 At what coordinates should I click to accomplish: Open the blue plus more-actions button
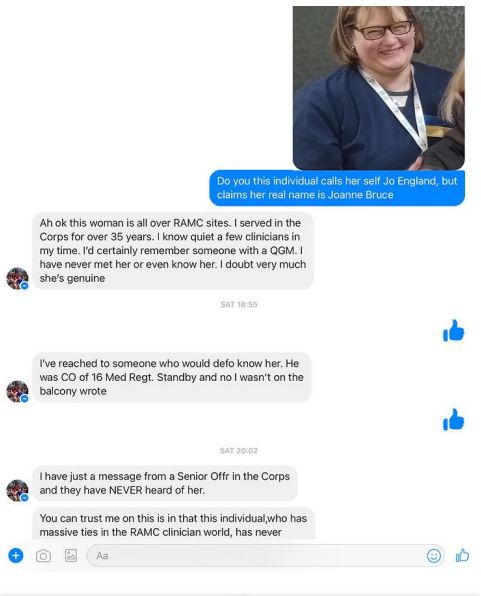pyautogui.click(x=16, y=556)
